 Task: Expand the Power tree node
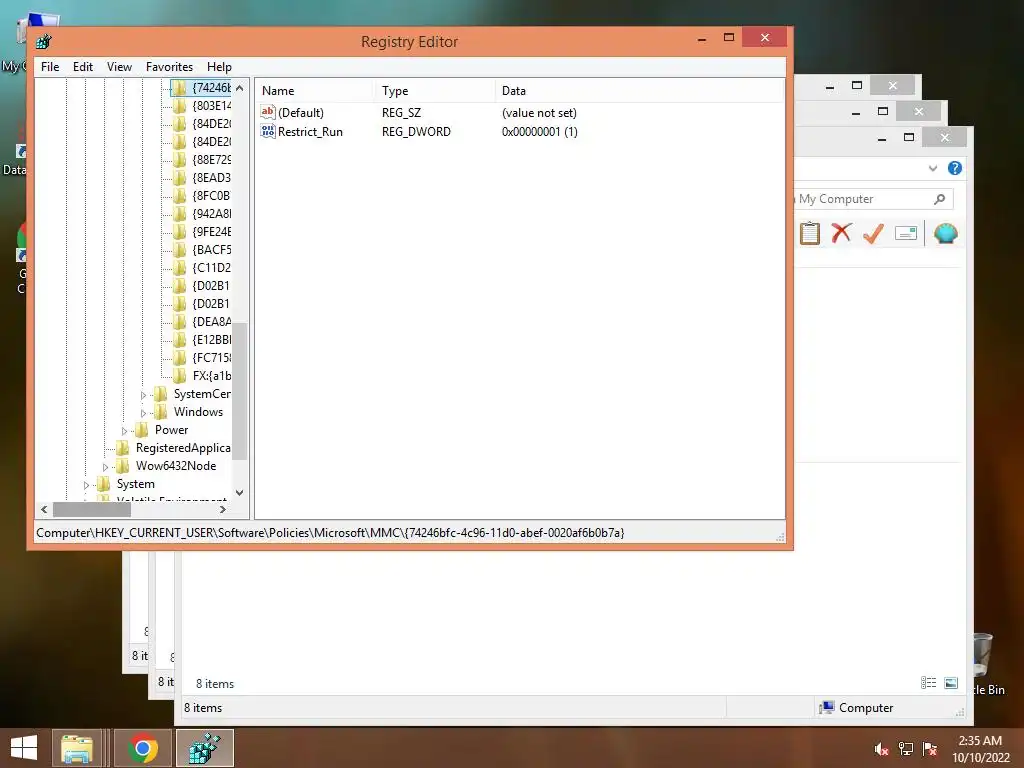[x=124, y=431]
